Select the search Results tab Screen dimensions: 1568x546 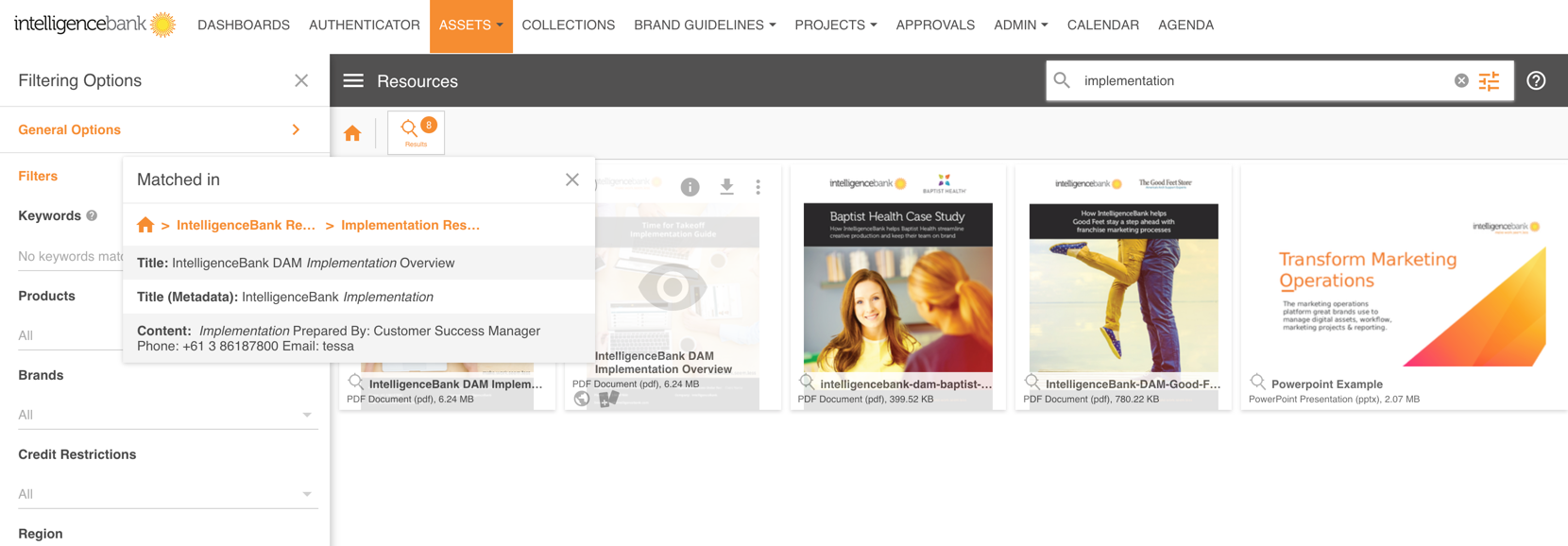pyautogui.click(x=416, y=132)
